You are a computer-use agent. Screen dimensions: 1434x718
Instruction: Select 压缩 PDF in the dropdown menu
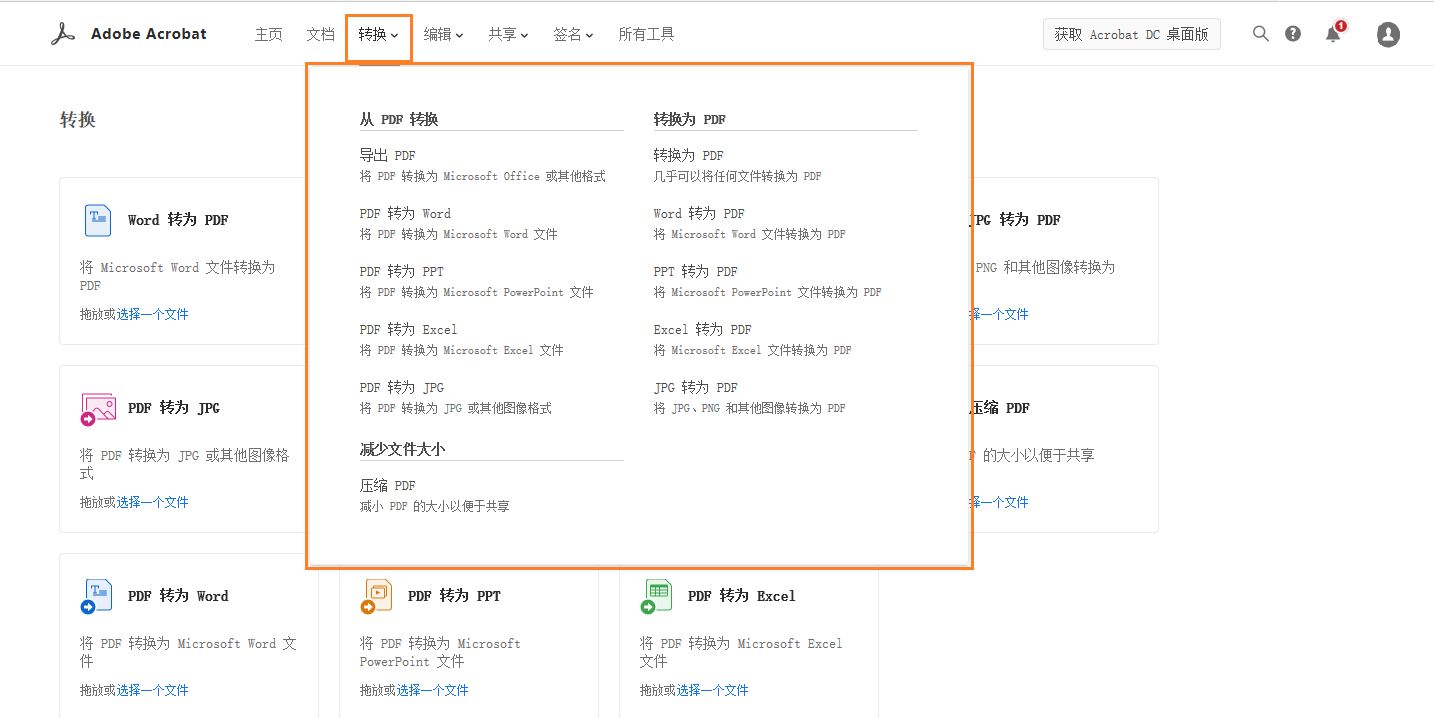coord(388,485)
